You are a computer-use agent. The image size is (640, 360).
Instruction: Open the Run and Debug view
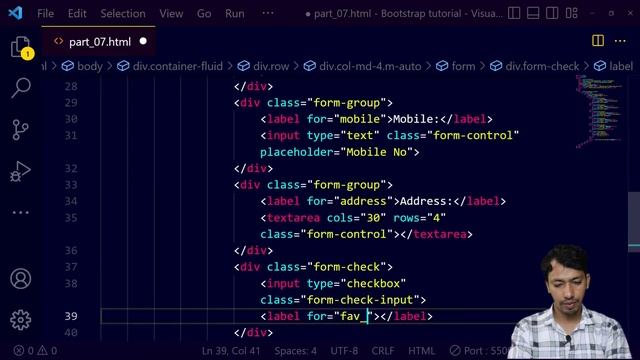click(x=20, y=171)
